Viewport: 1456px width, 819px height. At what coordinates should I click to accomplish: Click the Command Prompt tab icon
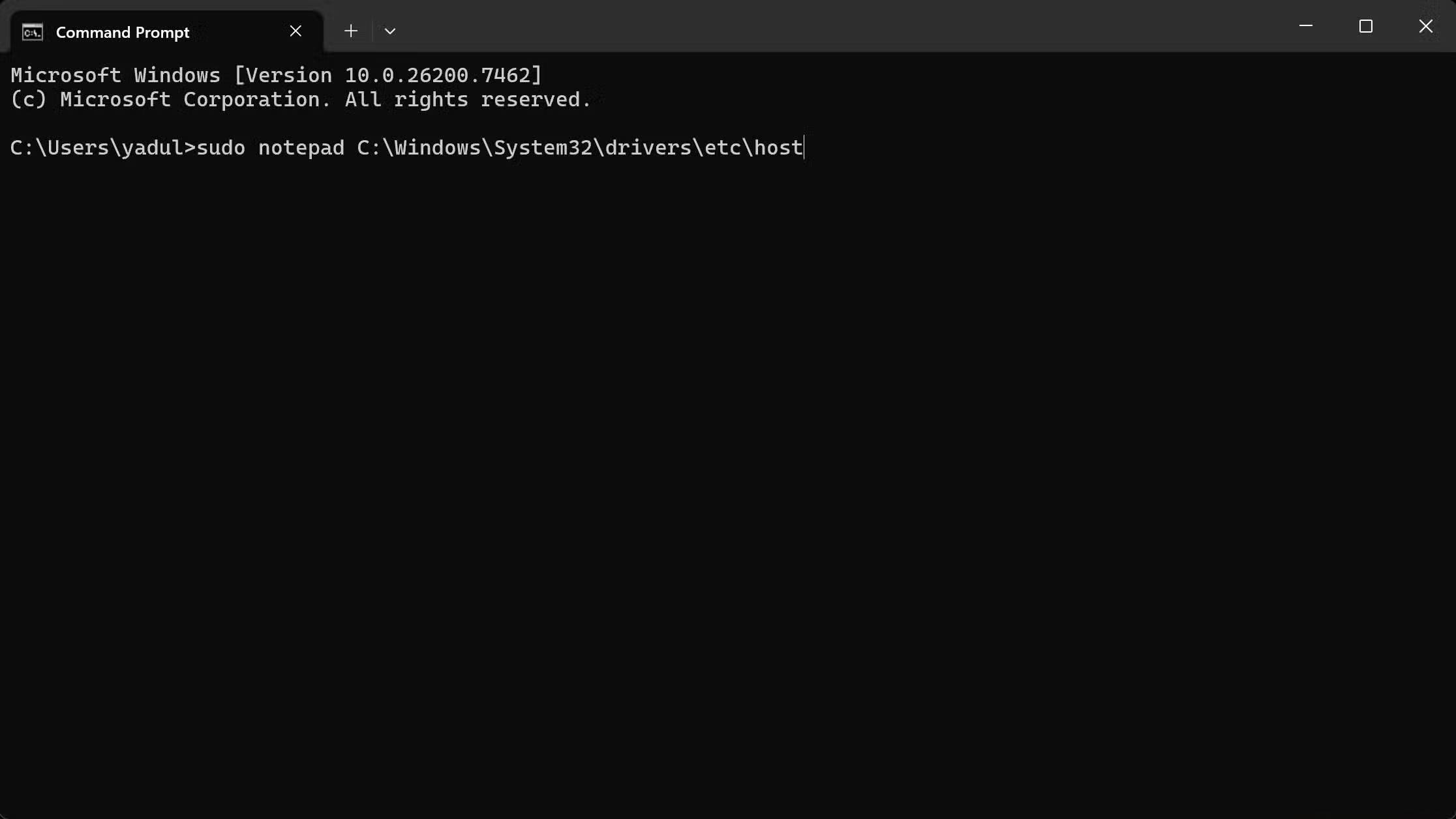tap(32, 32)
